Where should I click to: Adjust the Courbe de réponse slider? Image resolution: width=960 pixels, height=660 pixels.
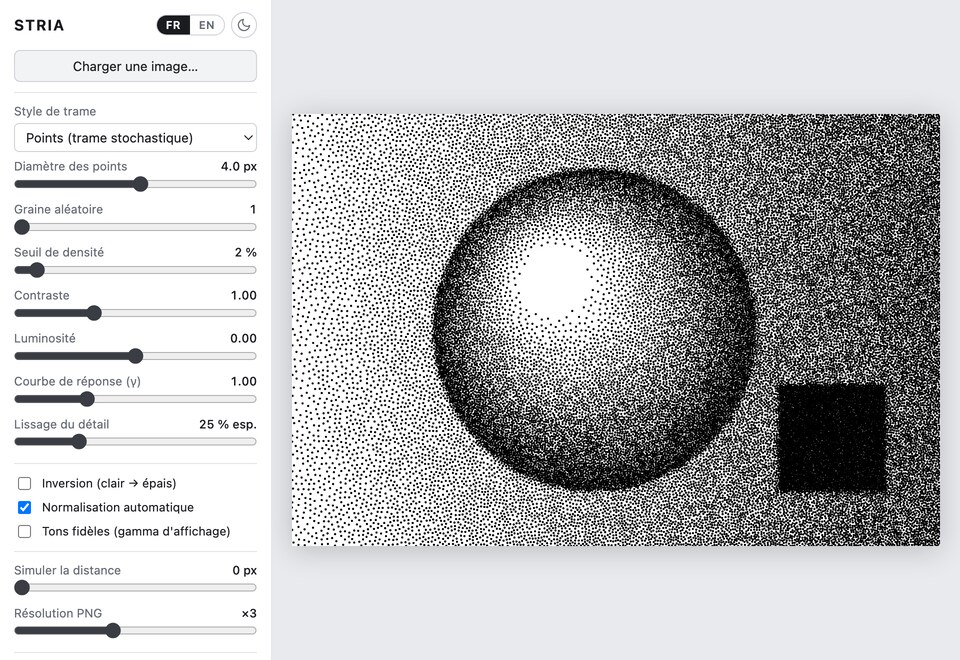click(135, 399)
